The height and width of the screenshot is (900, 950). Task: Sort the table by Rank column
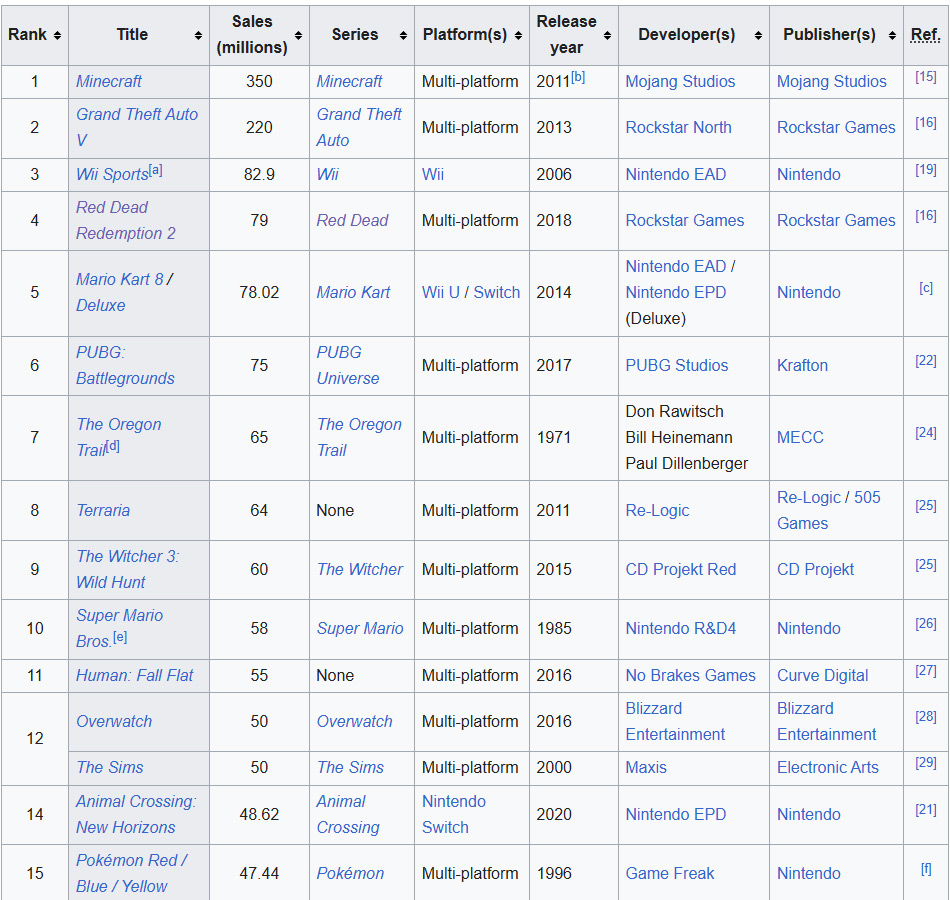tap(57, 35)
